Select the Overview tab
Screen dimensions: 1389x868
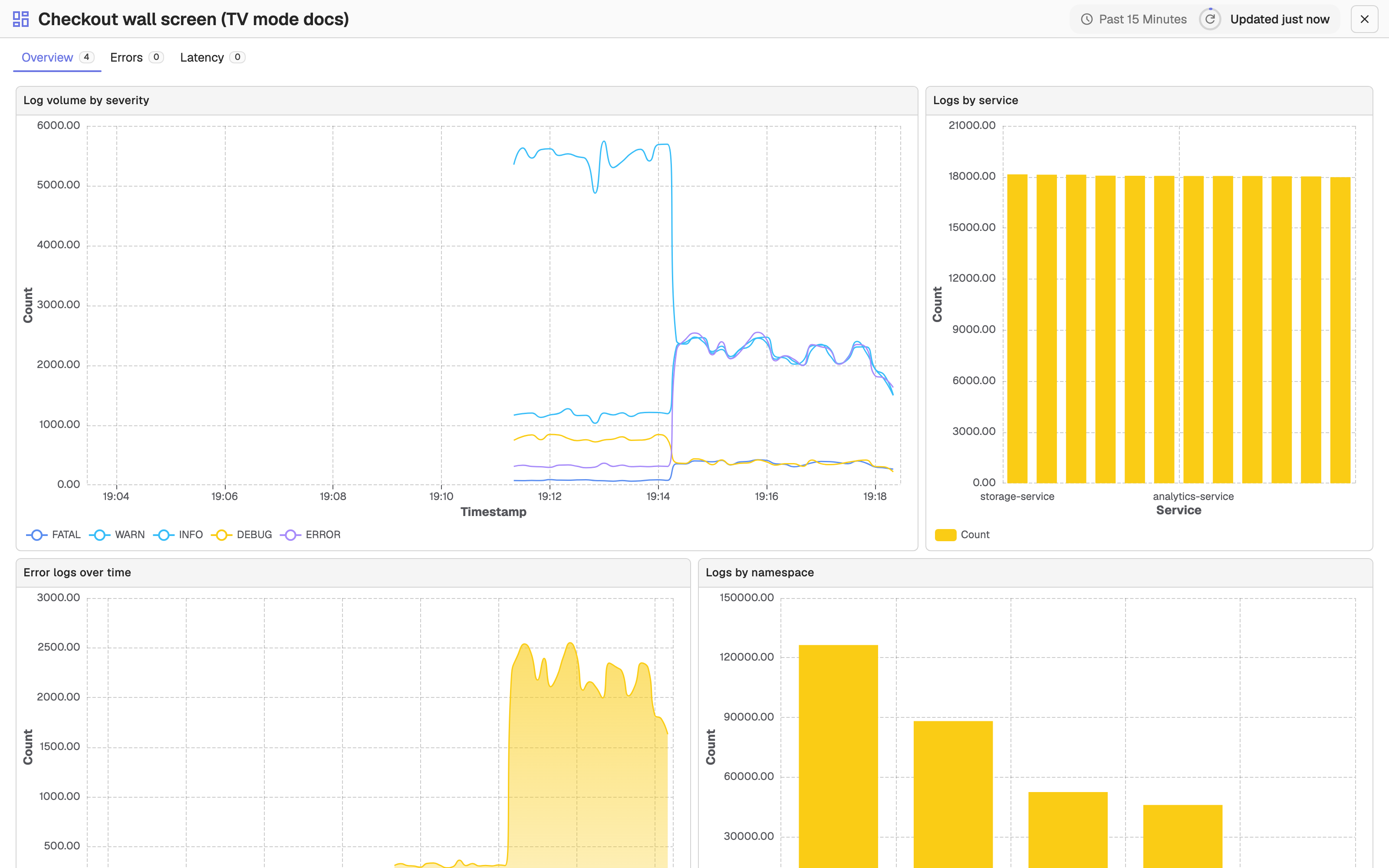57,57
